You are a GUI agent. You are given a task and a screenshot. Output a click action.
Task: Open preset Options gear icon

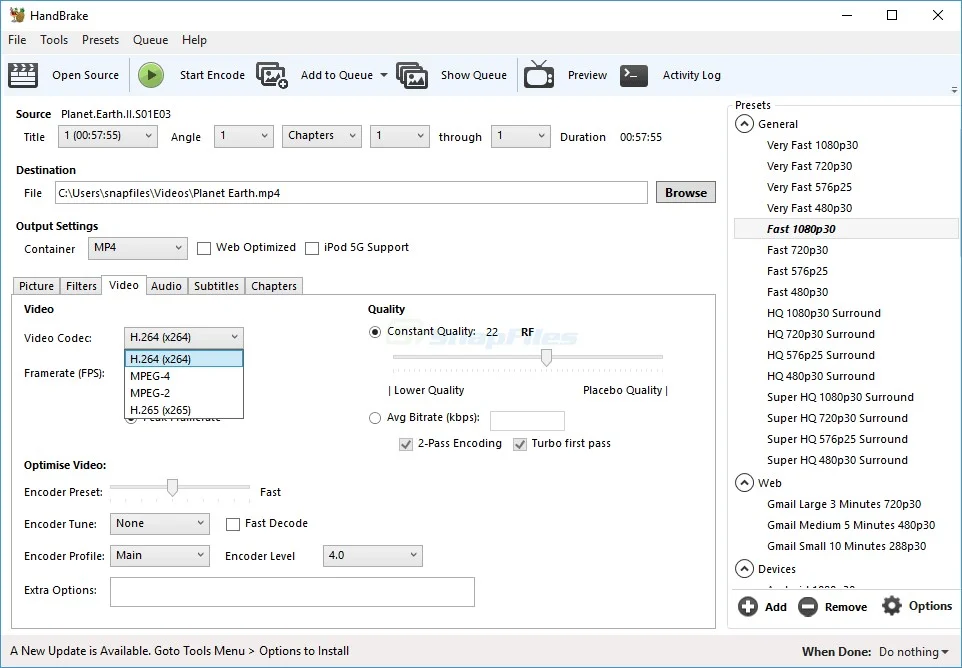coord(892,606)
